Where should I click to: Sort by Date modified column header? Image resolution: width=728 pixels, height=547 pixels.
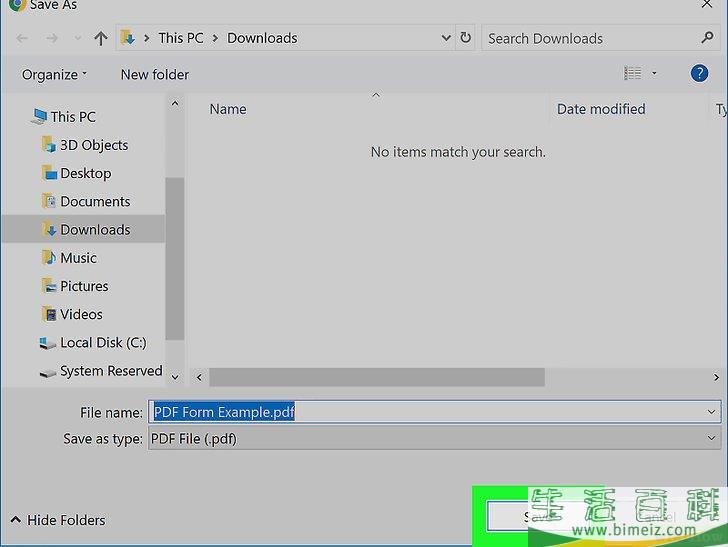(x=600, y=109)
